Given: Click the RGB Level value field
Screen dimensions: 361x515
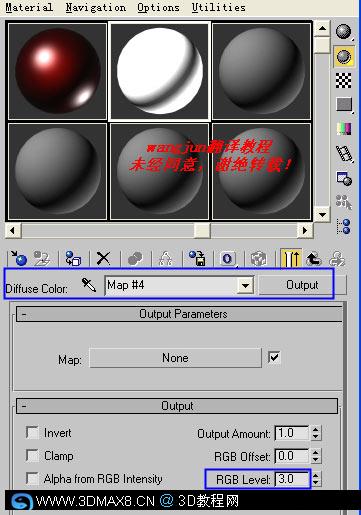Looking at the screenshot, I should [292, 479].
